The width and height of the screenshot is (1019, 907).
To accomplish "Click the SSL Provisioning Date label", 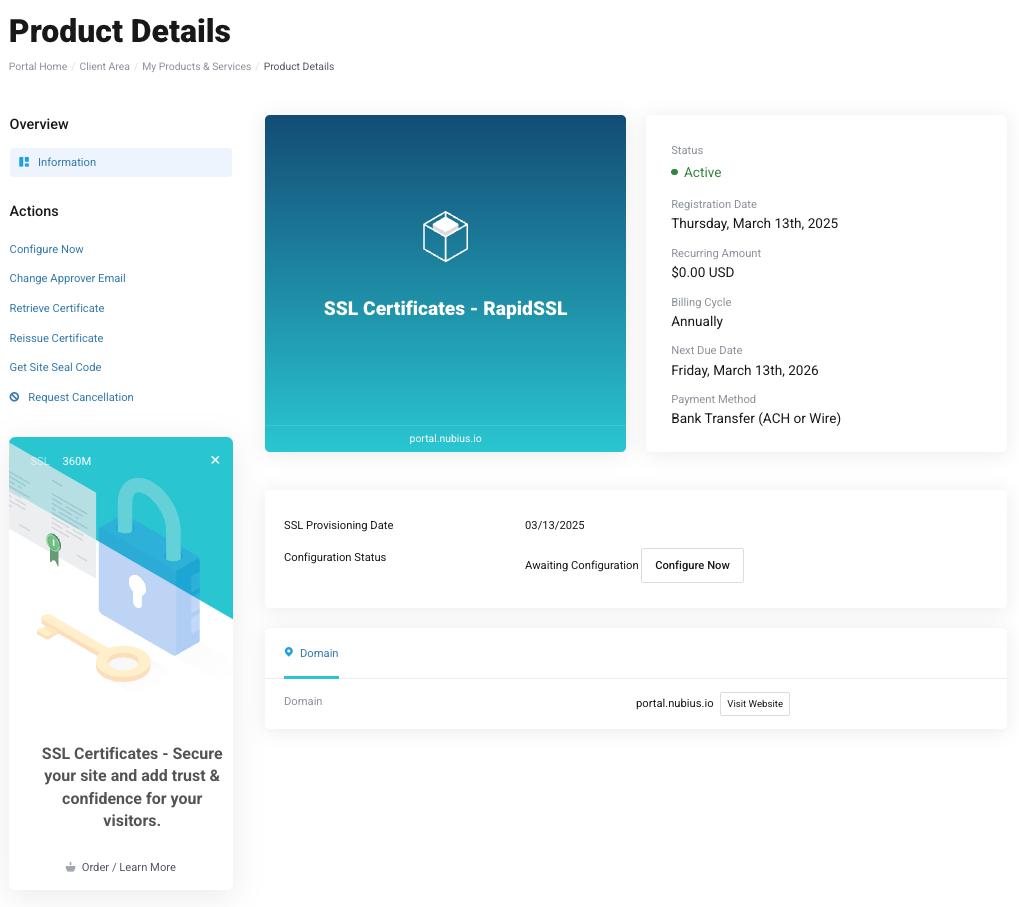I will 339,525.
